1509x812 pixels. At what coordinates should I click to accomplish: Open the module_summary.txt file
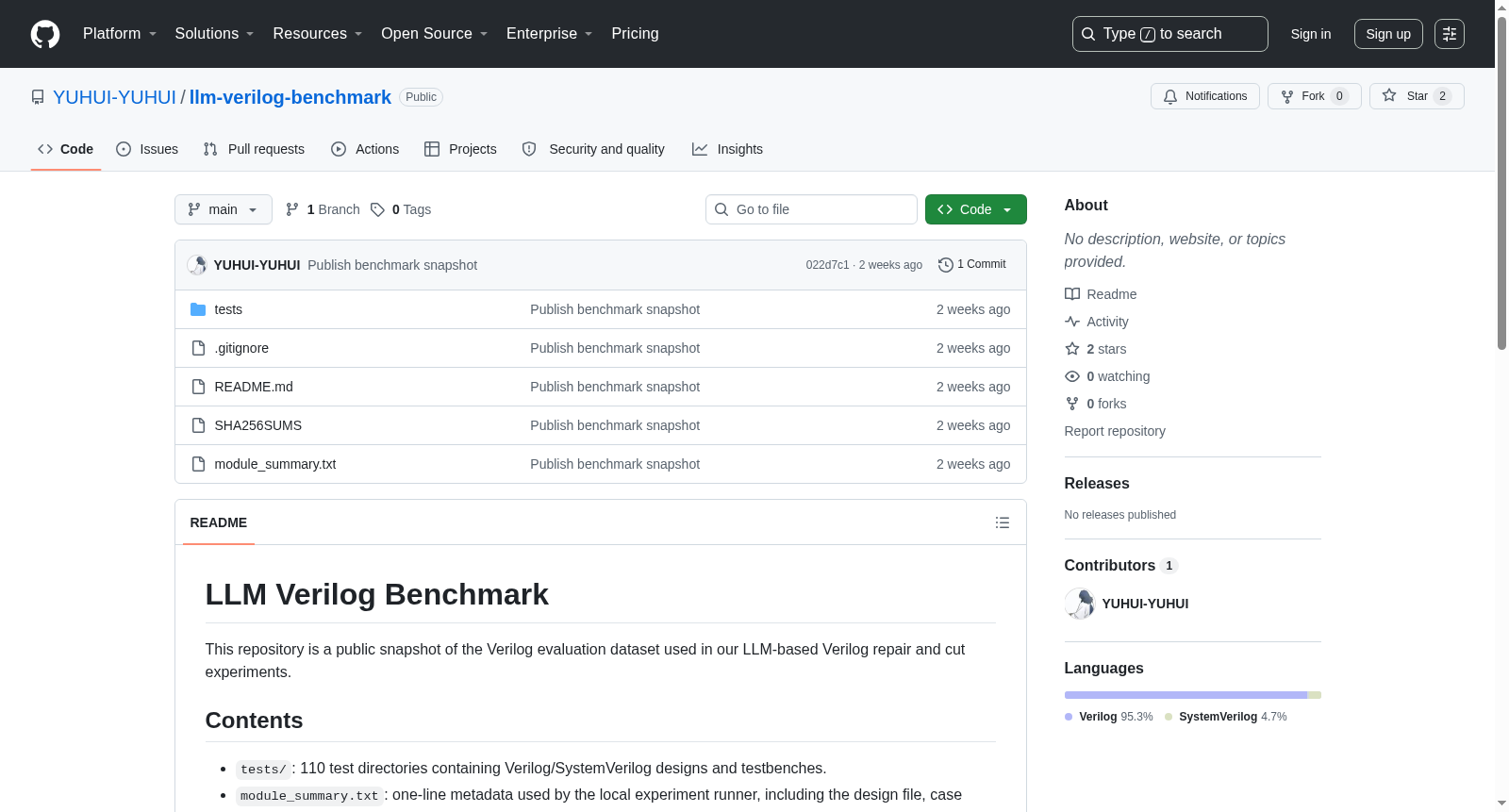click(275, 464)
